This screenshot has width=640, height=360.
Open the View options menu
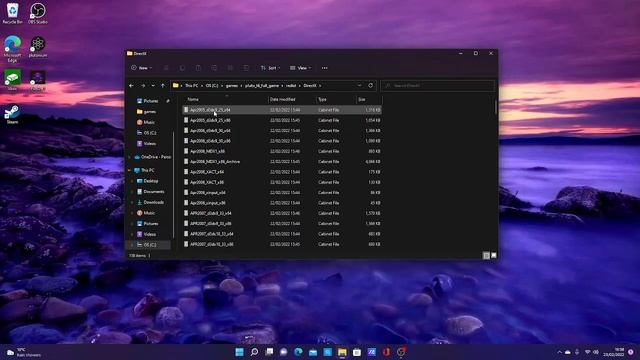point(300,68)
